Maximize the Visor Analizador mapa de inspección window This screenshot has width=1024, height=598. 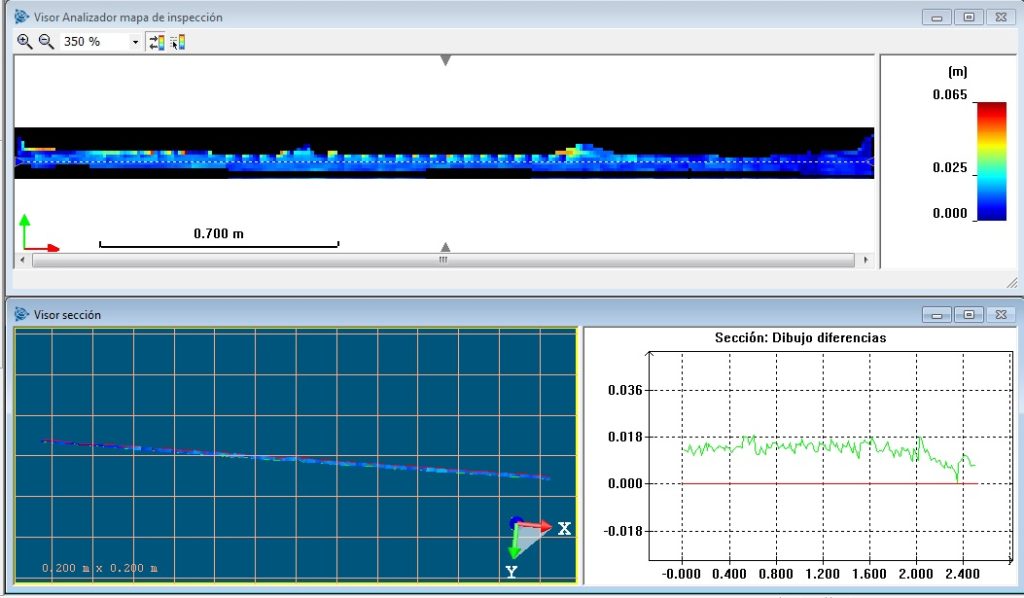969,17
